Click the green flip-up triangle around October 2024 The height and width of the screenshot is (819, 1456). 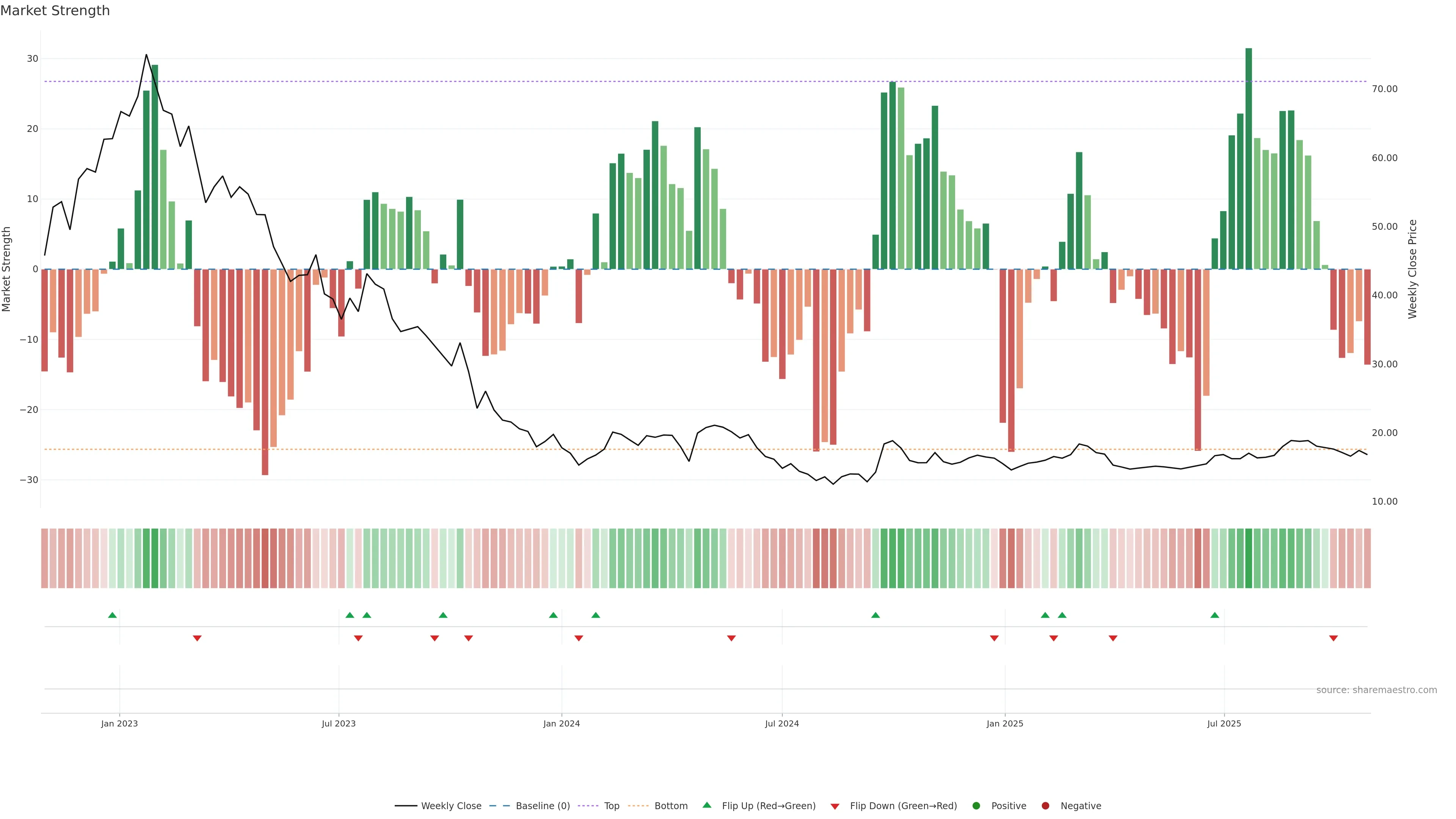click(x=875, y=615)
